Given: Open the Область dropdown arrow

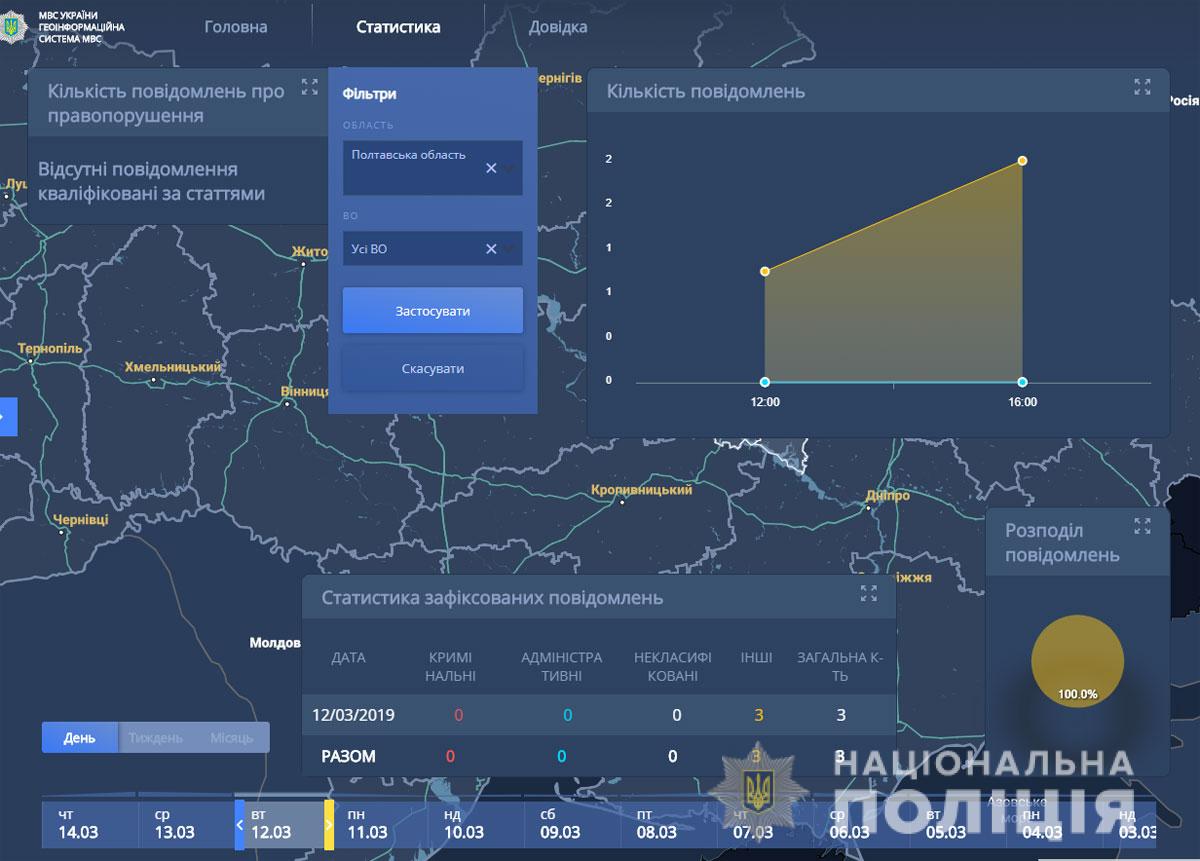Looking at the screenshot, I should point(510,168).
